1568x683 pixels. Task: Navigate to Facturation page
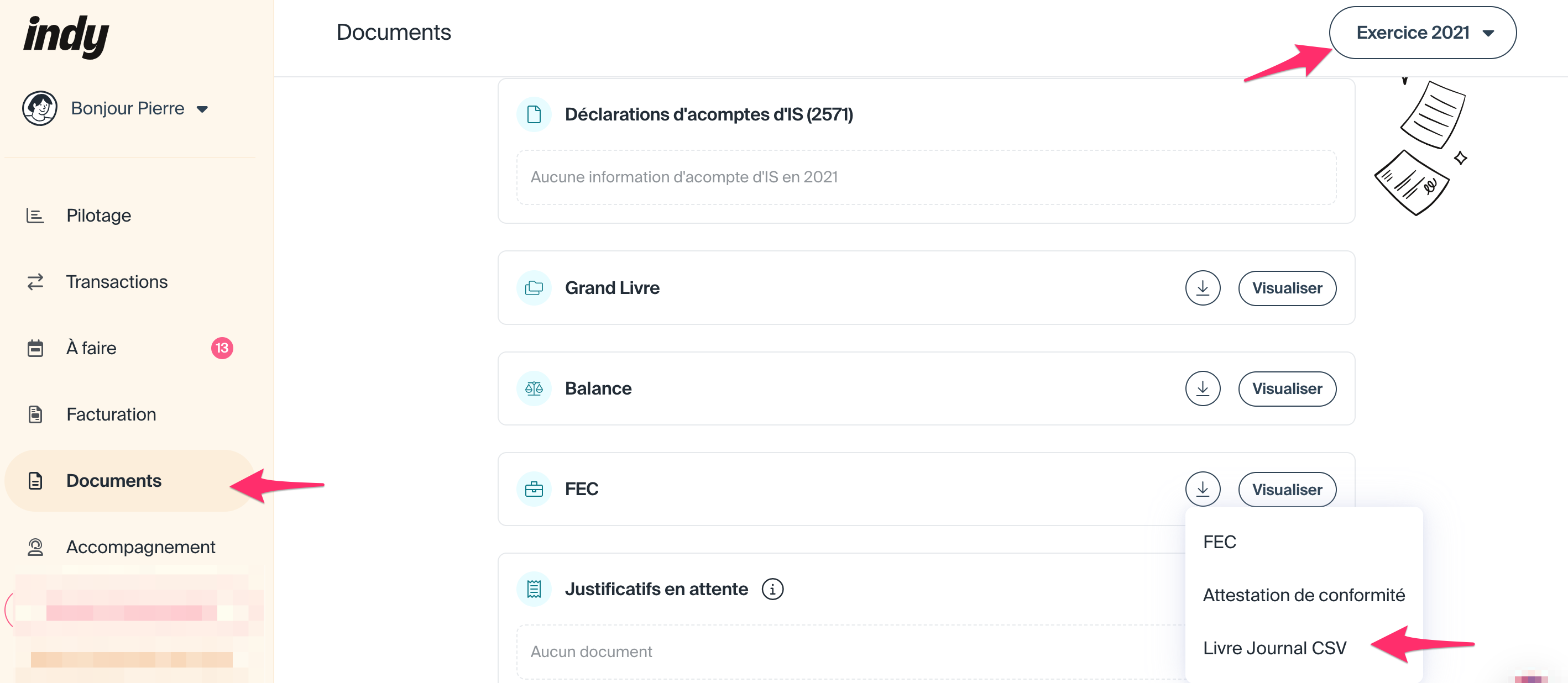tap(111, 414)
